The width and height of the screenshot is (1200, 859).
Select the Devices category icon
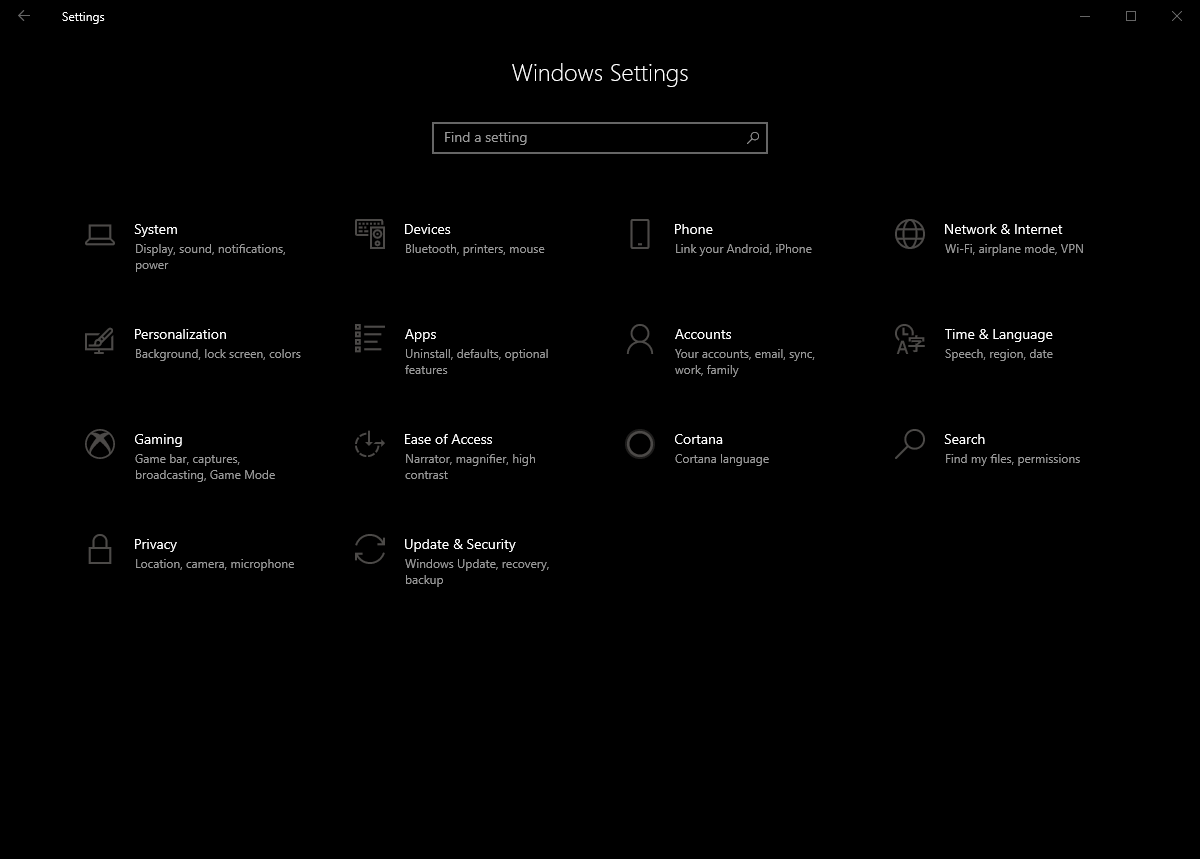tap(369, 235)
